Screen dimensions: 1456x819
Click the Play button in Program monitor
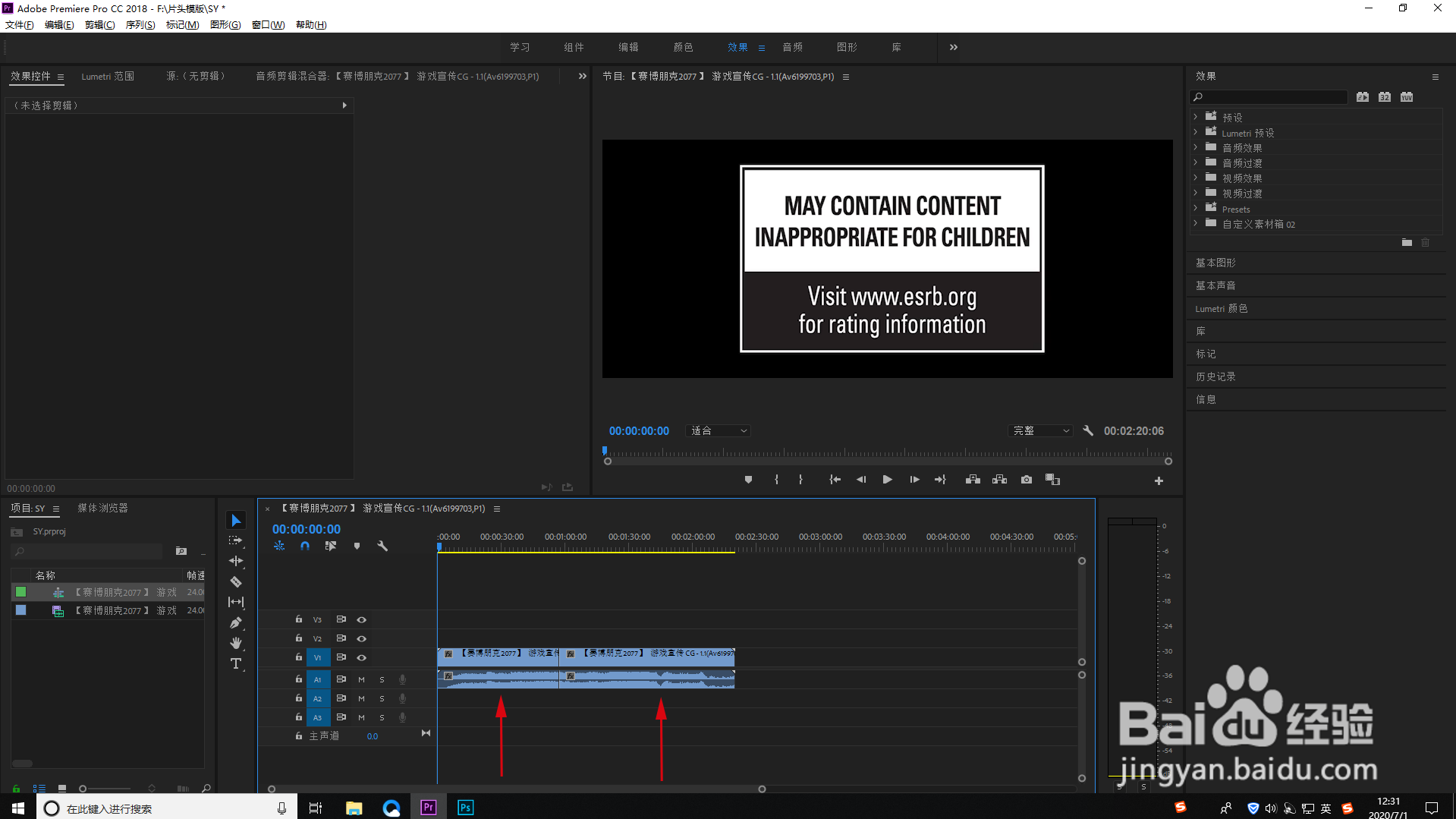click(x=887, y=480)
